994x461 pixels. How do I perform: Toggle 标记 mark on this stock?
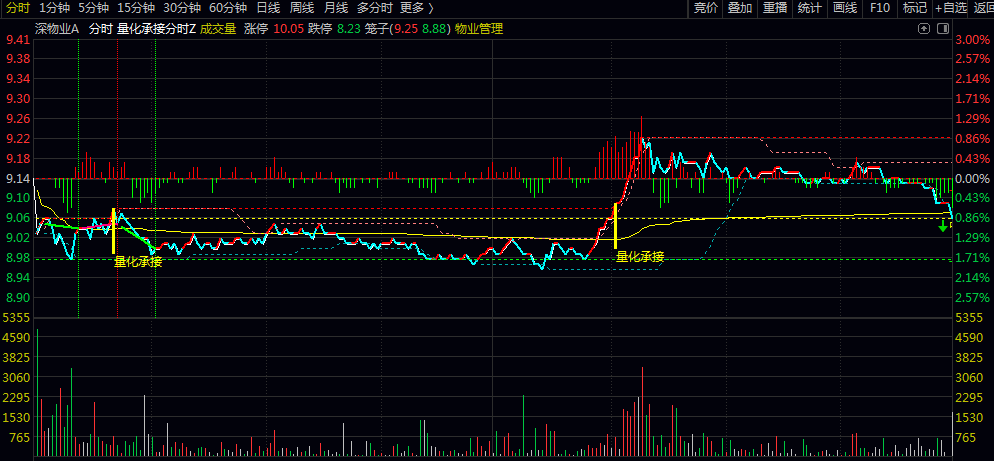(x=914, y=8)
